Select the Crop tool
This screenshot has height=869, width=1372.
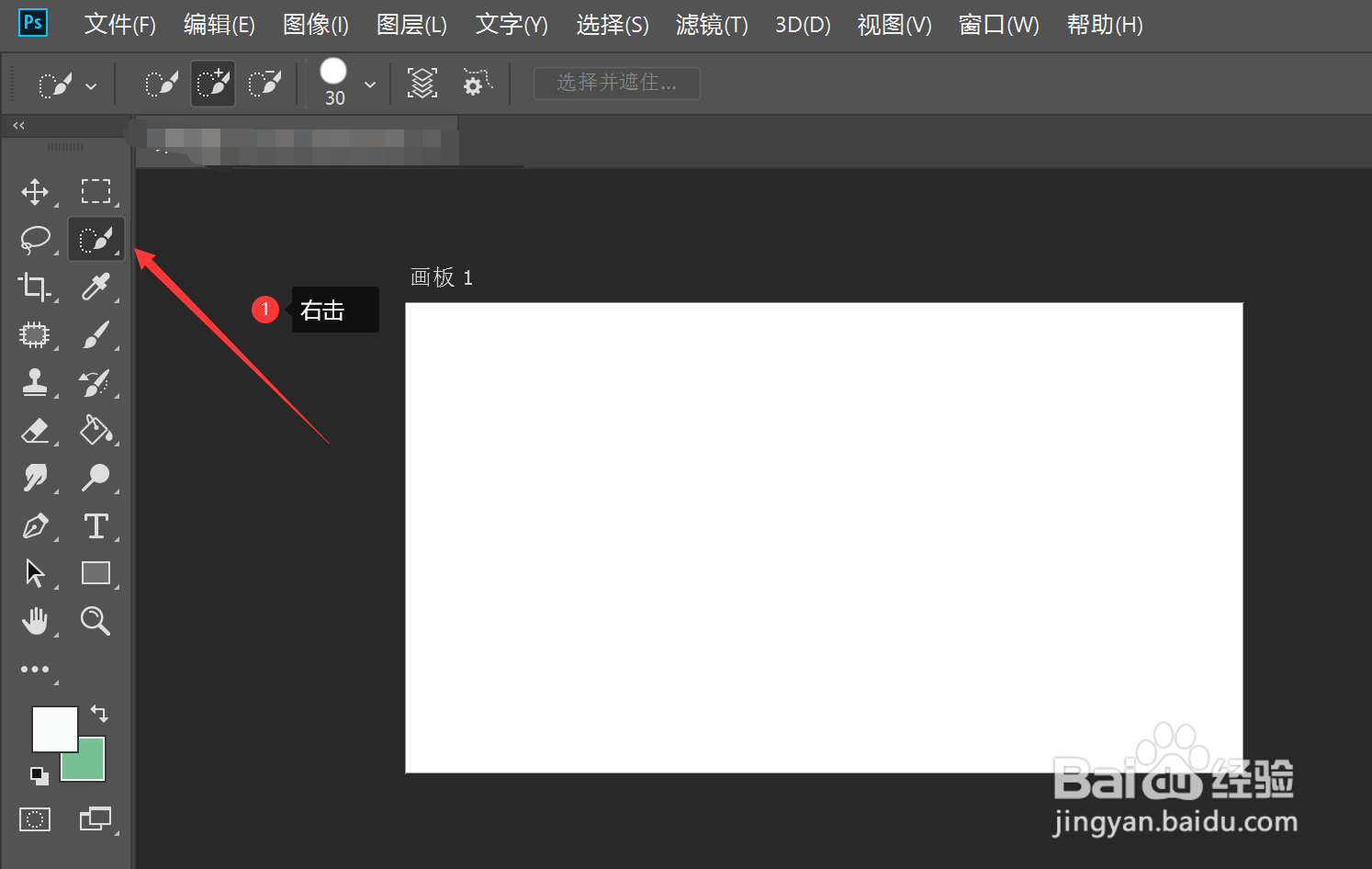(x=35, y=287)
